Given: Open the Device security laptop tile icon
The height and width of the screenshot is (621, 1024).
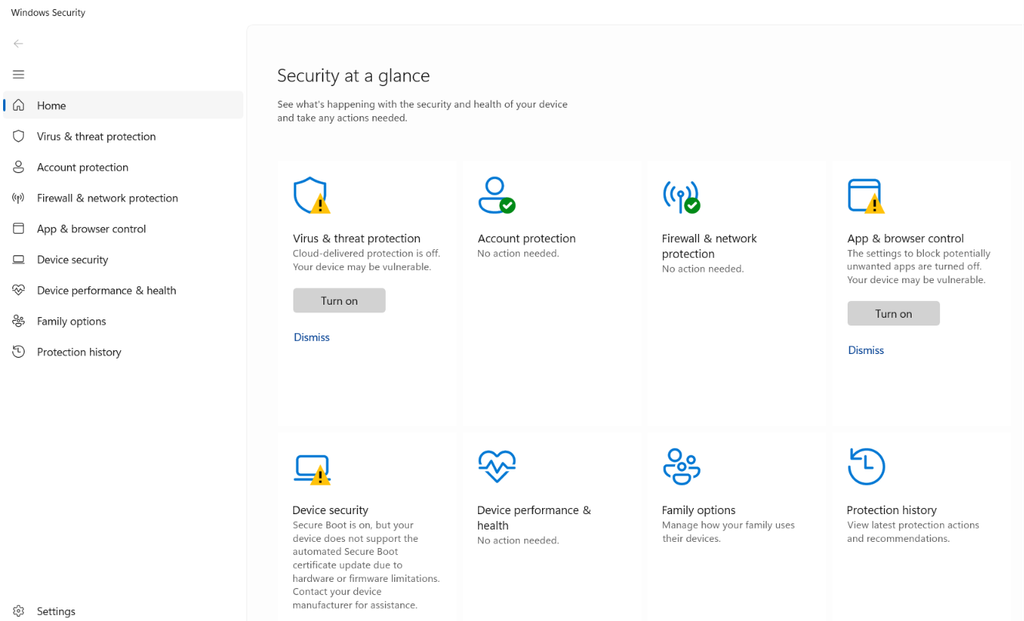Looking at the screenshot, I should coord(312,469).
